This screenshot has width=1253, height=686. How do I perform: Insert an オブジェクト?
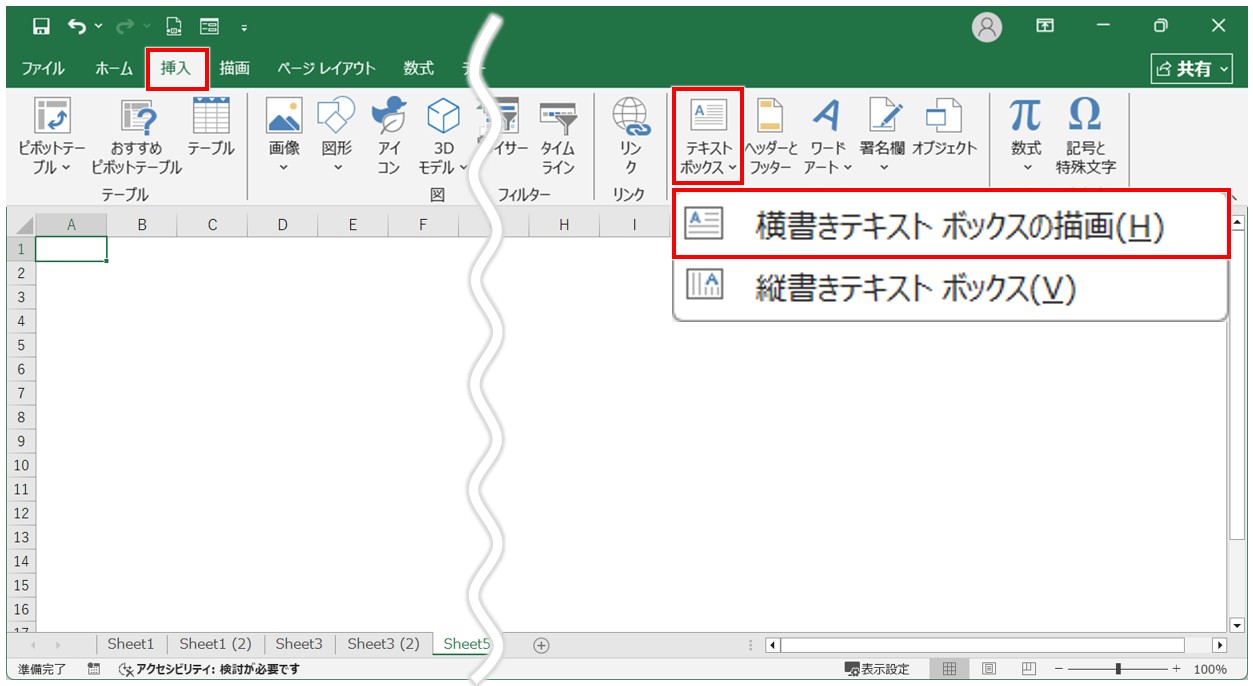pos(944,128)
